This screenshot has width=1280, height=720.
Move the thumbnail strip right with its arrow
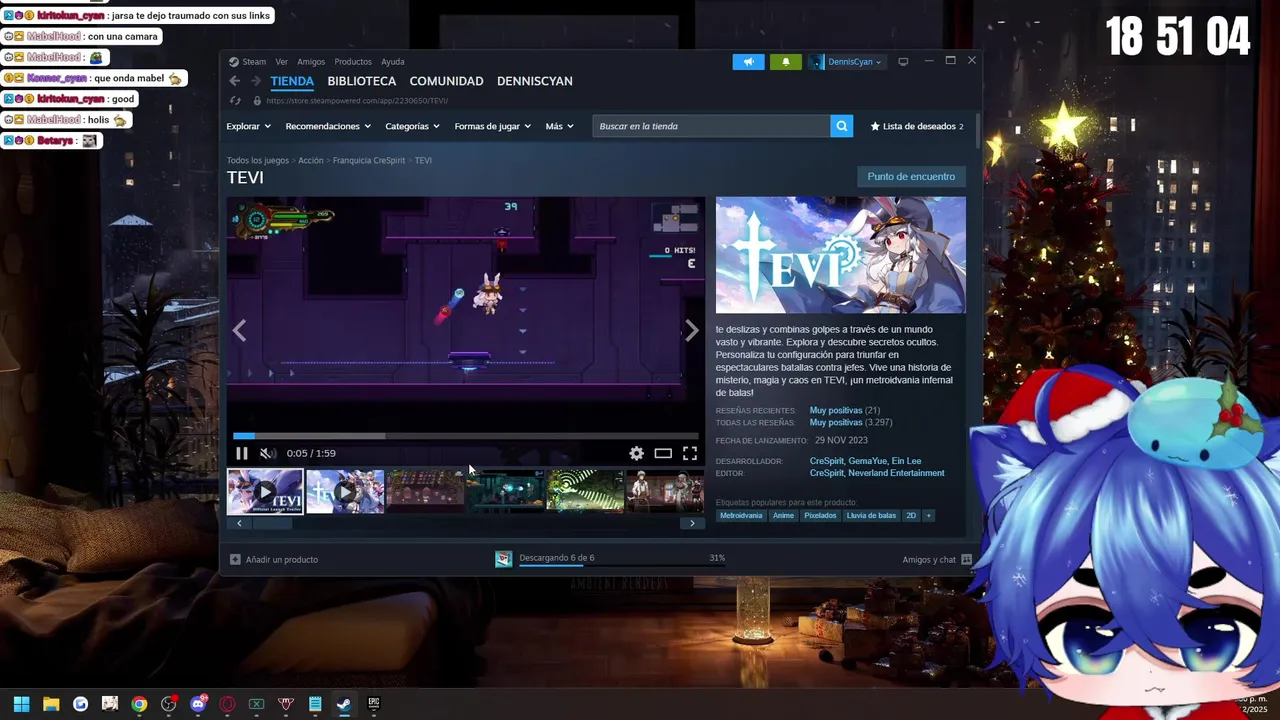[x=692, y=523]
